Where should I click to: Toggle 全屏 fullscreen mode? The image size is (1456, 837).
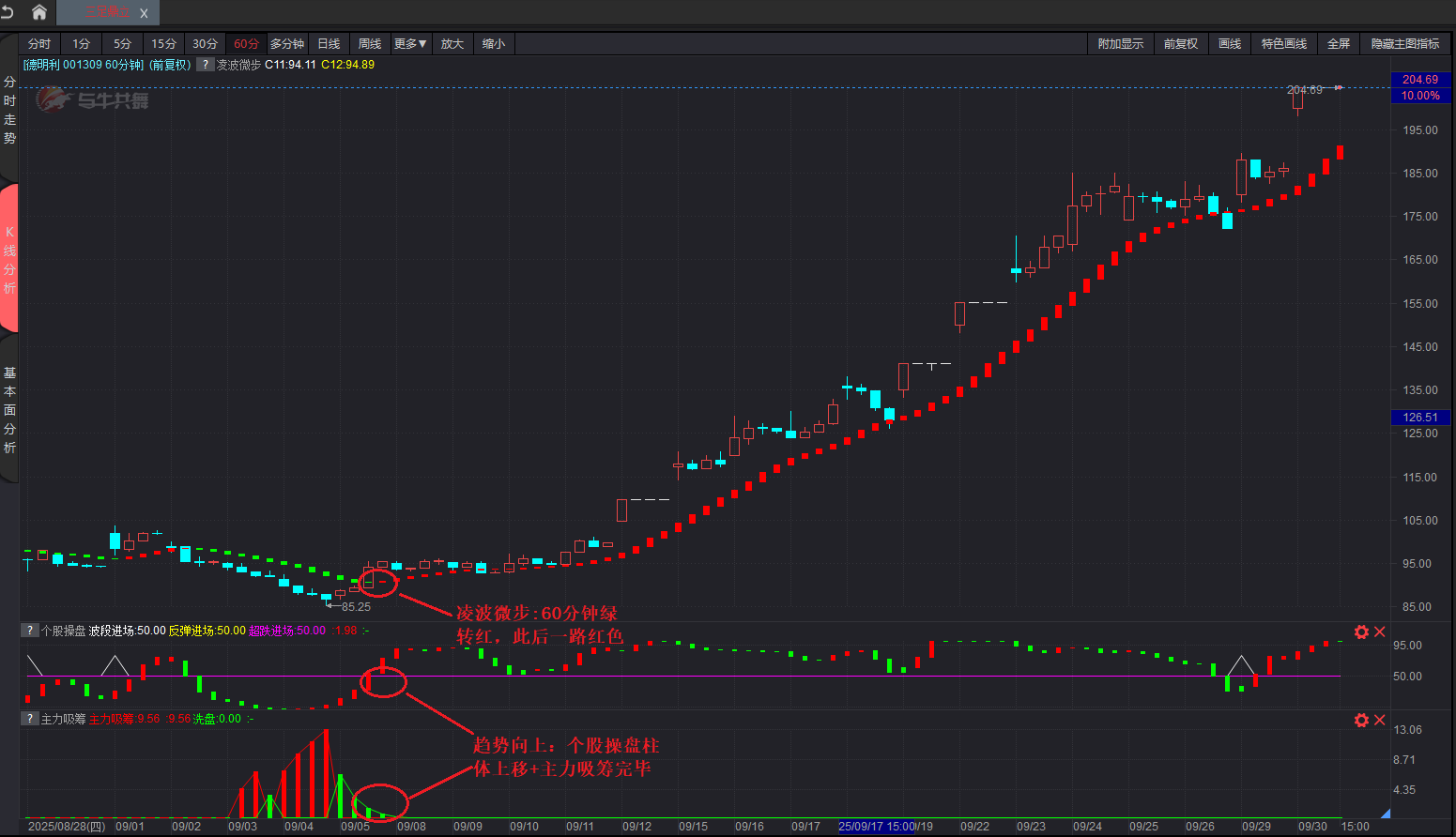pos(1338,44)
